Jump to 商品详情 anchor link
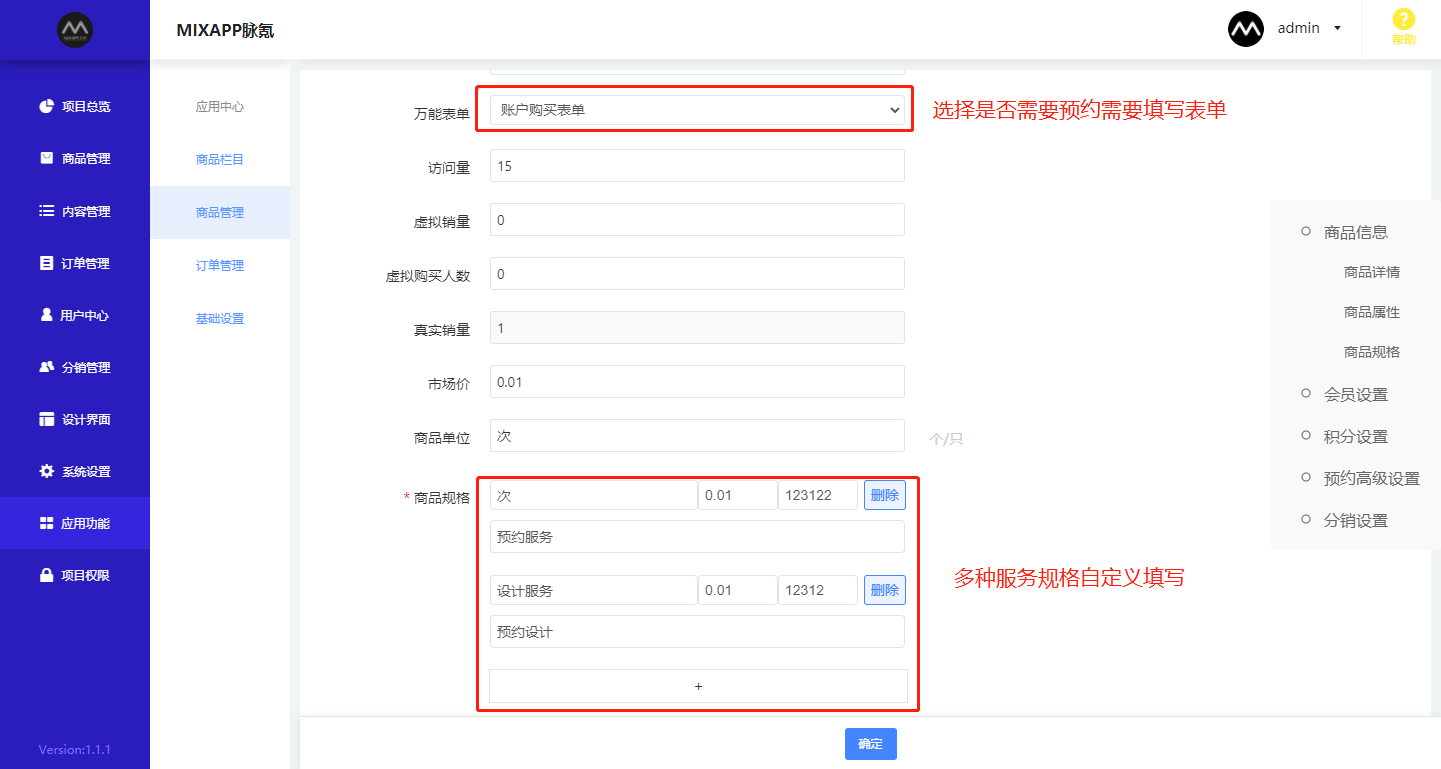The image size is (1441, 769). [x=1372, y=272]
